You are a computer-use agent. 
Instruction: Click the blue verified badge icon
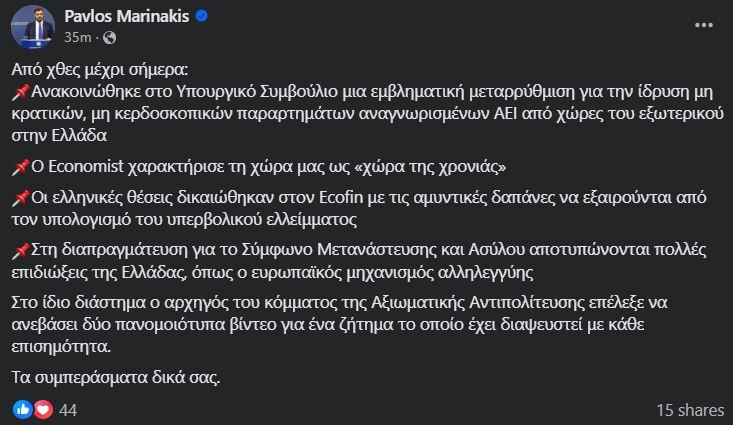tap(201, 16)
